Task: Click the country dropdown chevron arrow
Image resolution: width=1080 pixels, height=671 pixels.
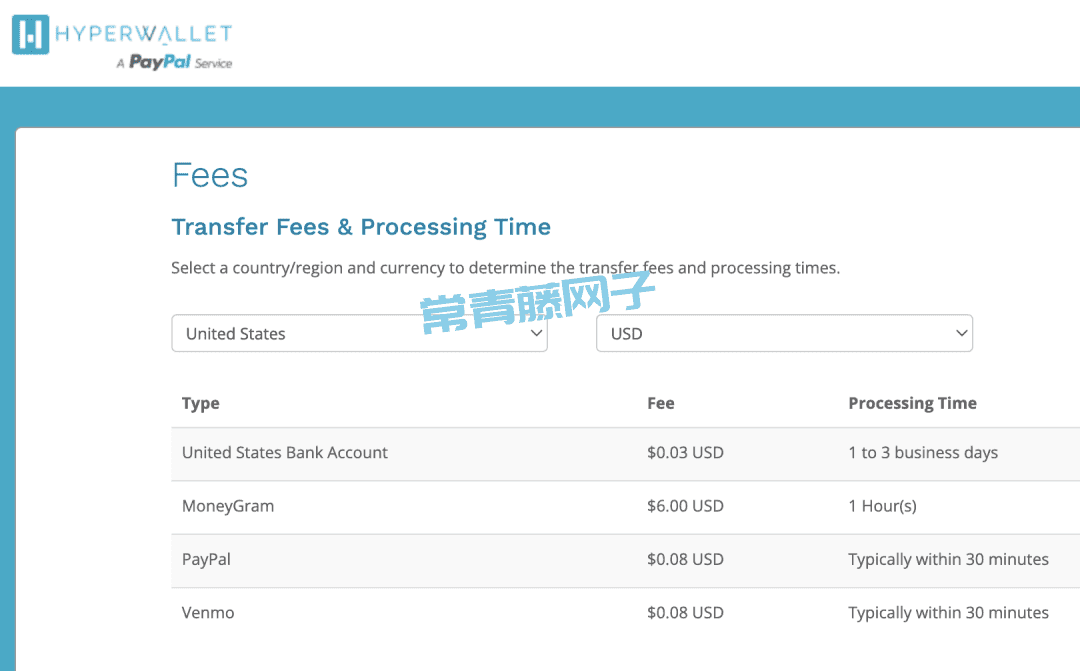Action: click(536, 333)
